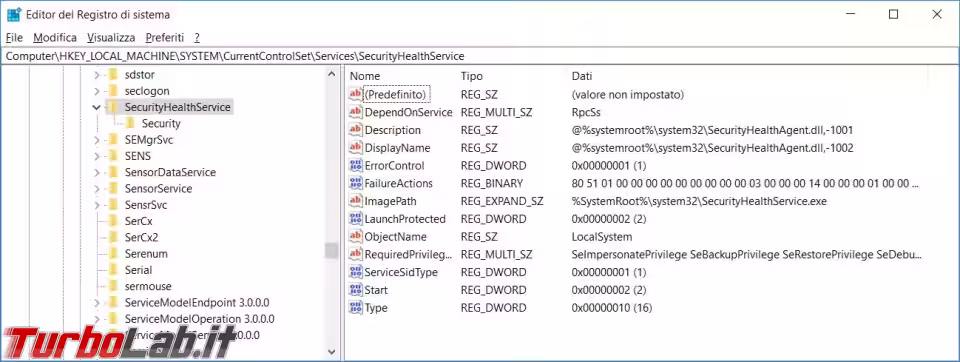Click the tree vertical scrollbar thumb
960x362 pixels.
pos(332,251)
